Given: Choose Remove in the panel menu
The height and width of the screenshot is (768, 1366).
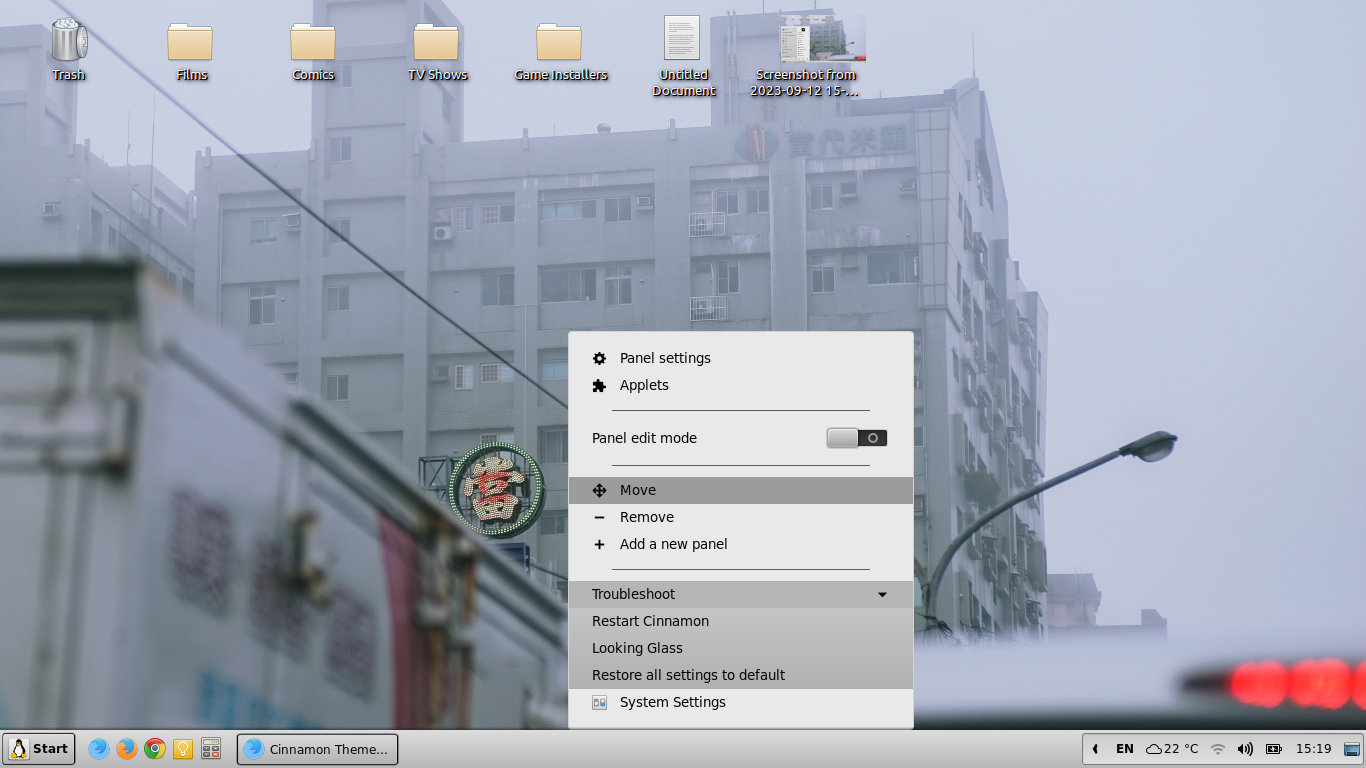Looking at the screenshot, I should pyautogui.click(x=741, y=517).
